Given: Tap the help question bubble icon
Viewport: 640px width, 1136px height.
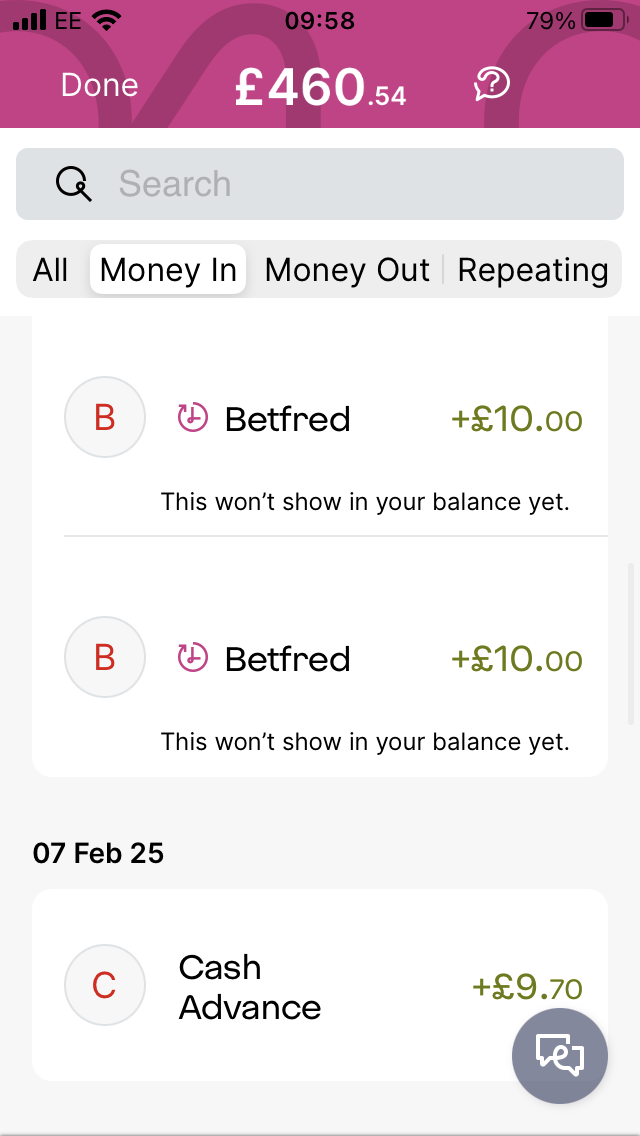Looking at the screenshot, I should pyautogui.click(x=492, y=85).
